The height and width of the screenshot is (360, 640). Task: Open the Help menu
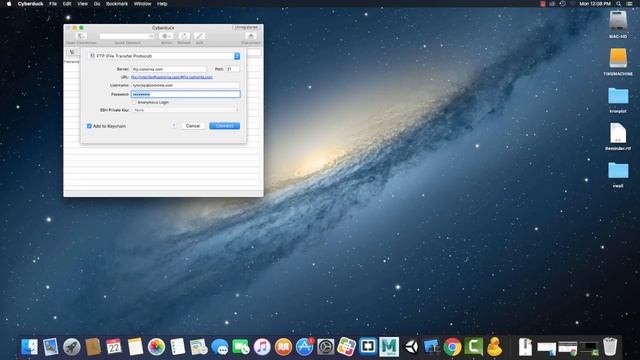(162, 4)
